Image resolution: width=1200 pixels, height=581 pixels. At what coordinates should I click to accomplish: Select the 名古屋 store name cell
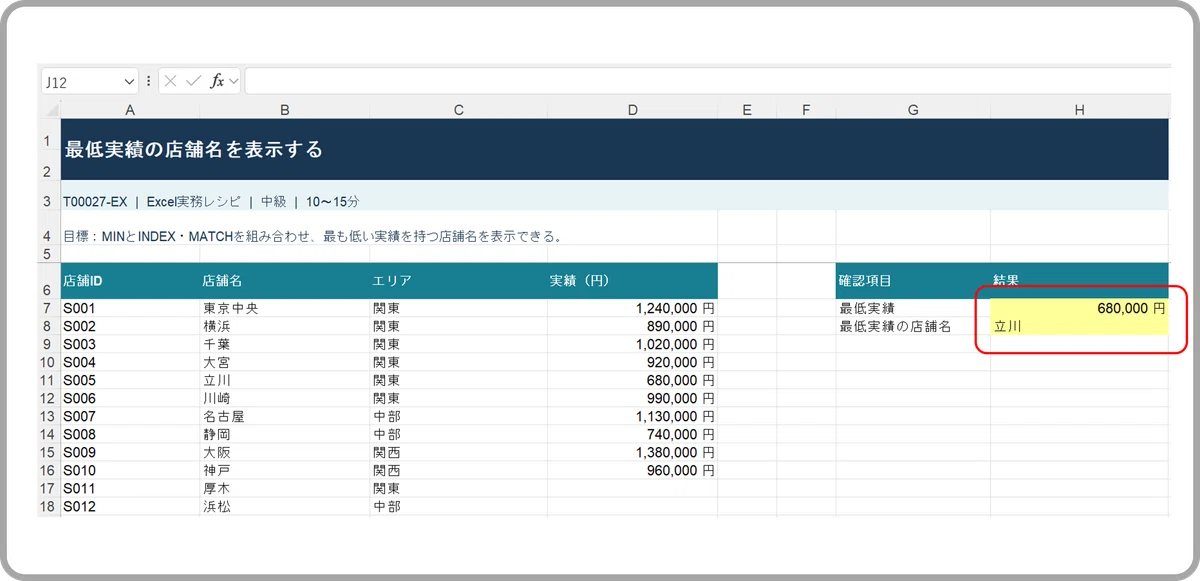pyautogui.click(x=284, y=416)
